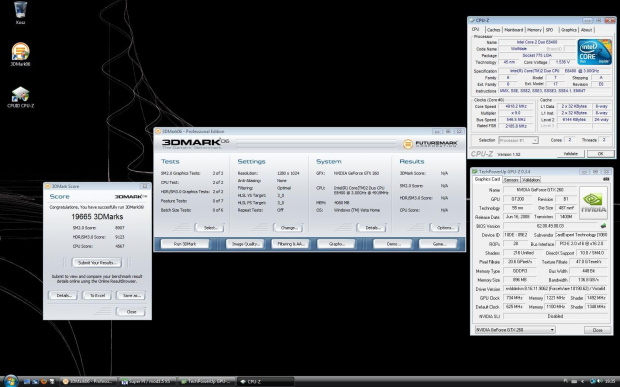
Task: Click Details button in 3DMark Score window
Action: click(63, 295)
